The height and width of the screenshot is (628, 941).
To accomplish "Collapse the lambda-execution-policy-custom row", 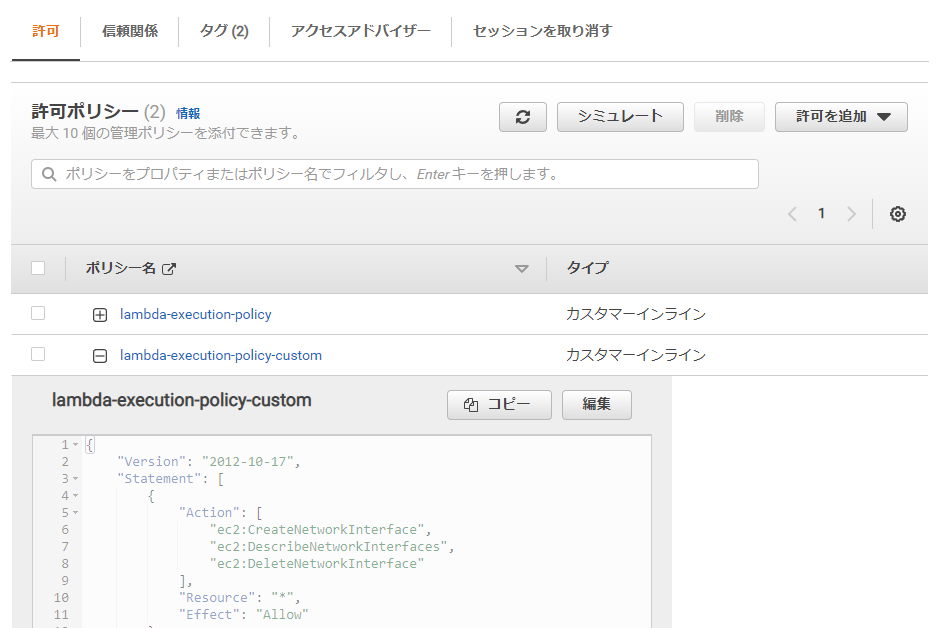I will tap(100, 356).
